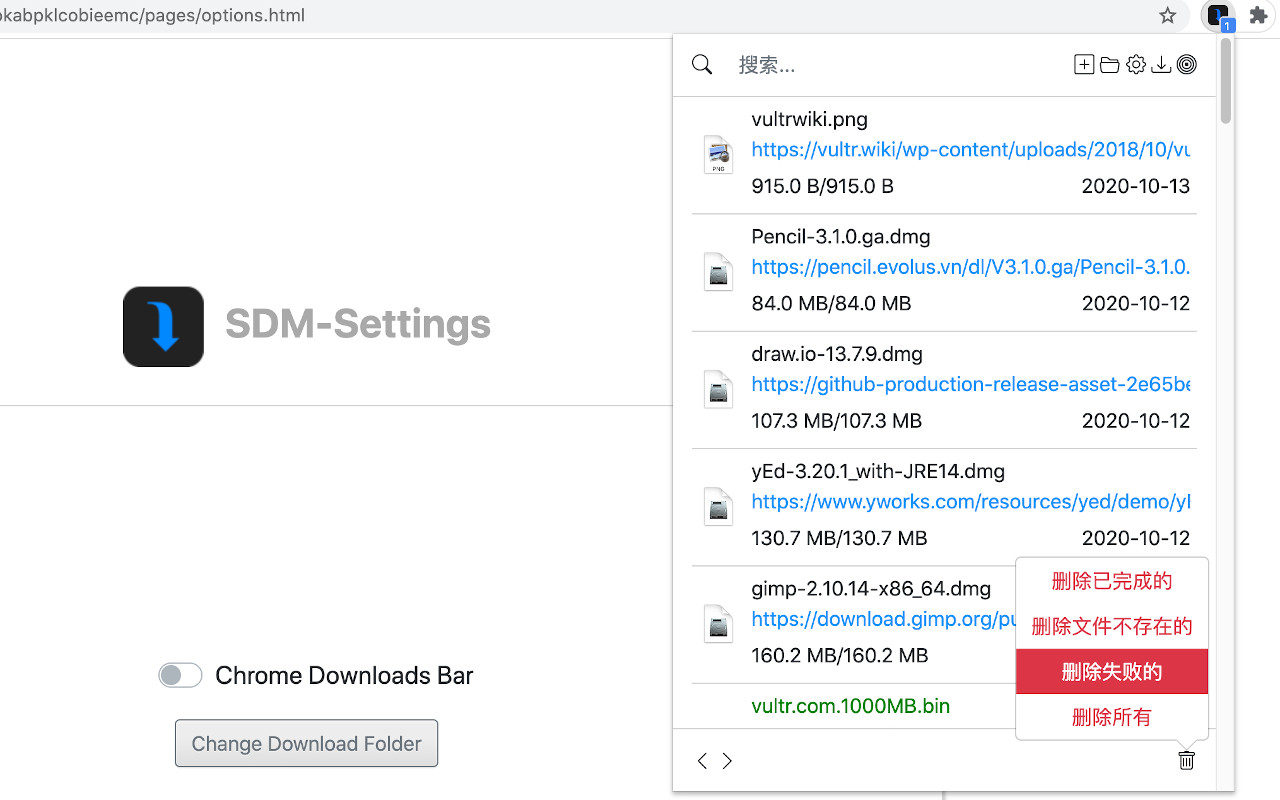The width and height of the screenshot is (1280, 800).
Task: Choose 删除所有 to delete all
Action: coord(1112,717)
